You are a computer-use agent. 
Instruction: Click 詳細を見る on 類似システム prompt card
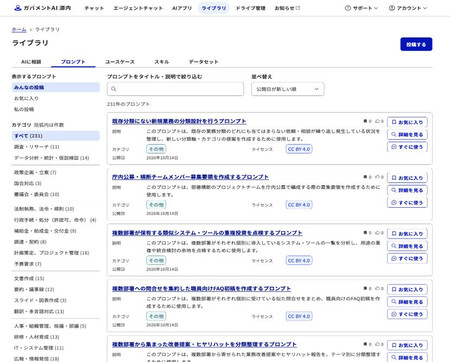pyautogui.click(x=407, y=246)
